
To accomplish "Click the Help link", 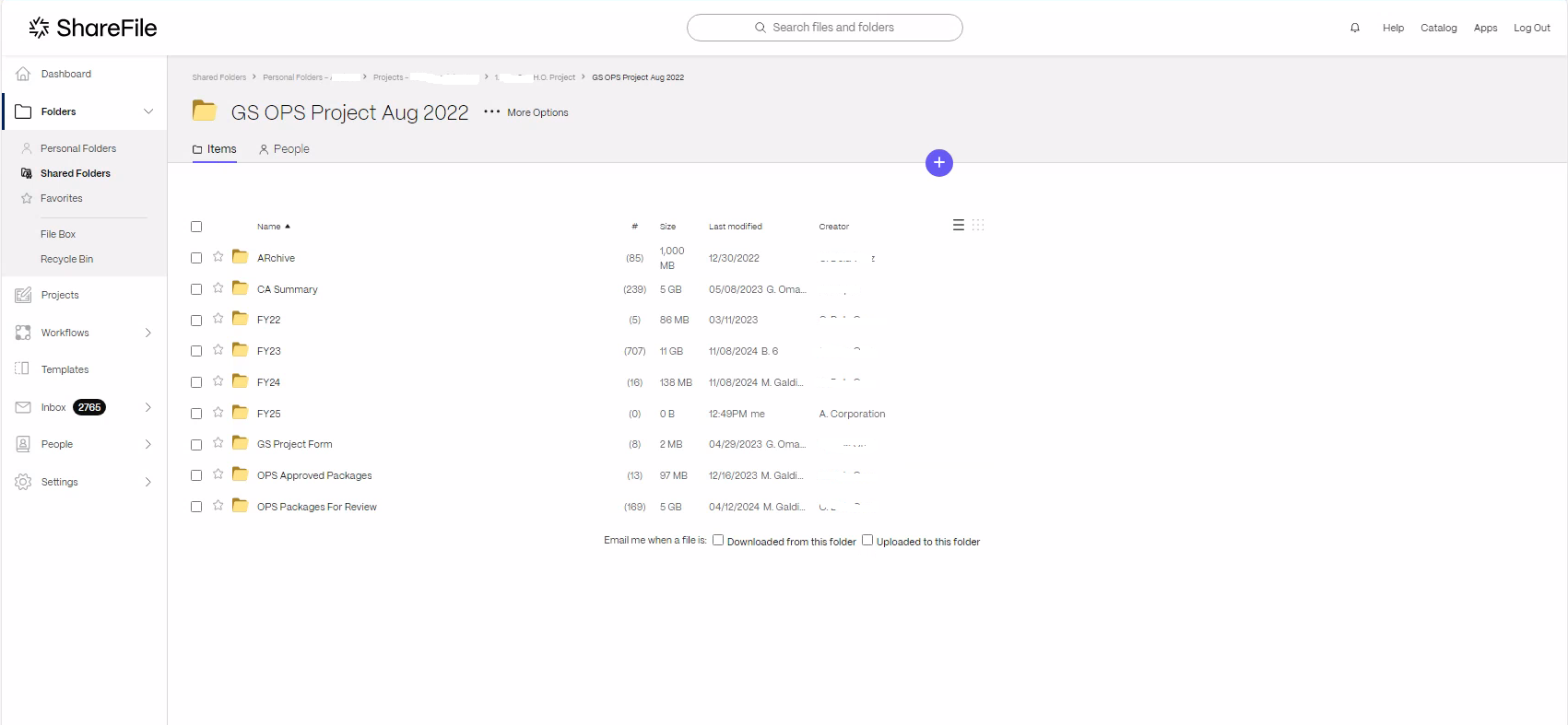I will point(1393,28).
